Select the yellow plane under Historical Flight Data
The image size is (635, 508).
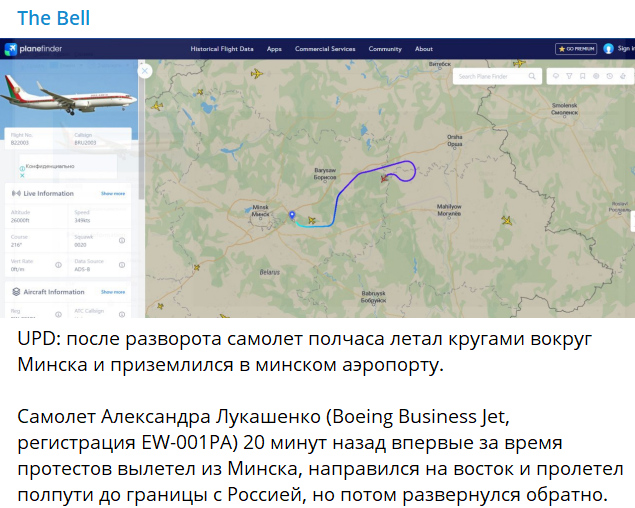pos(256,74)
